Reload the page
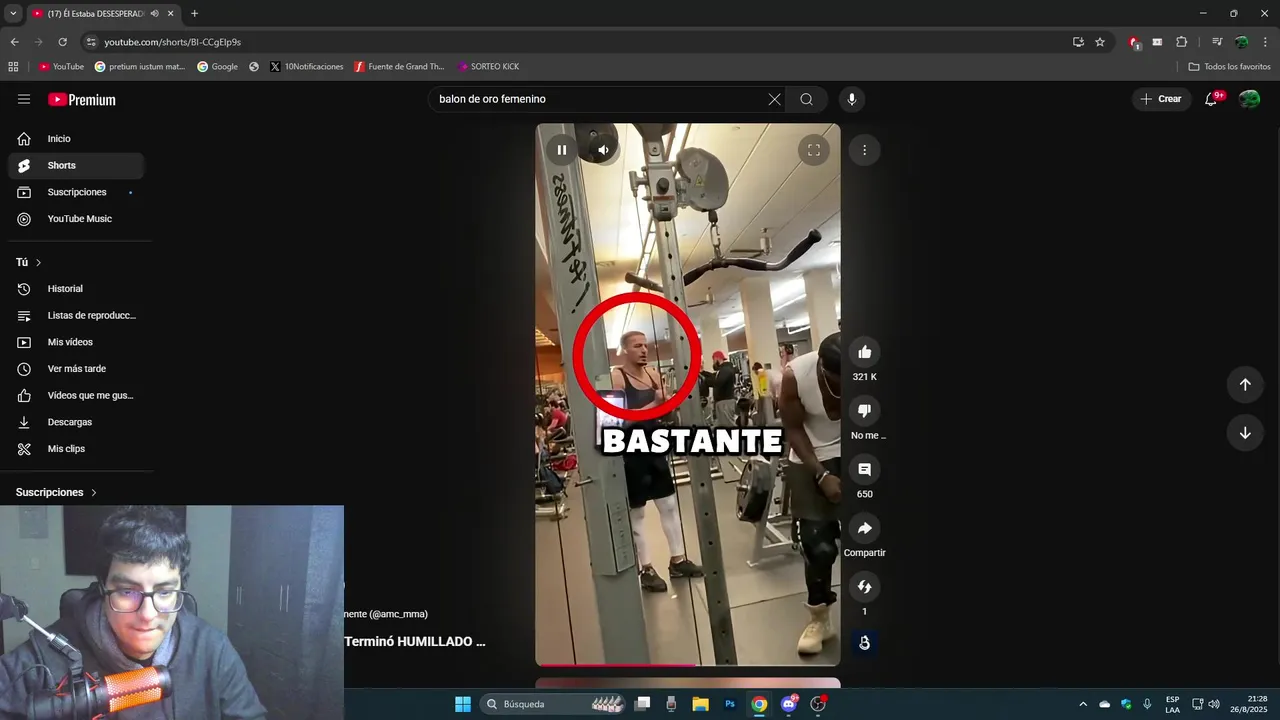1280x720 pixels. point(62,42)
